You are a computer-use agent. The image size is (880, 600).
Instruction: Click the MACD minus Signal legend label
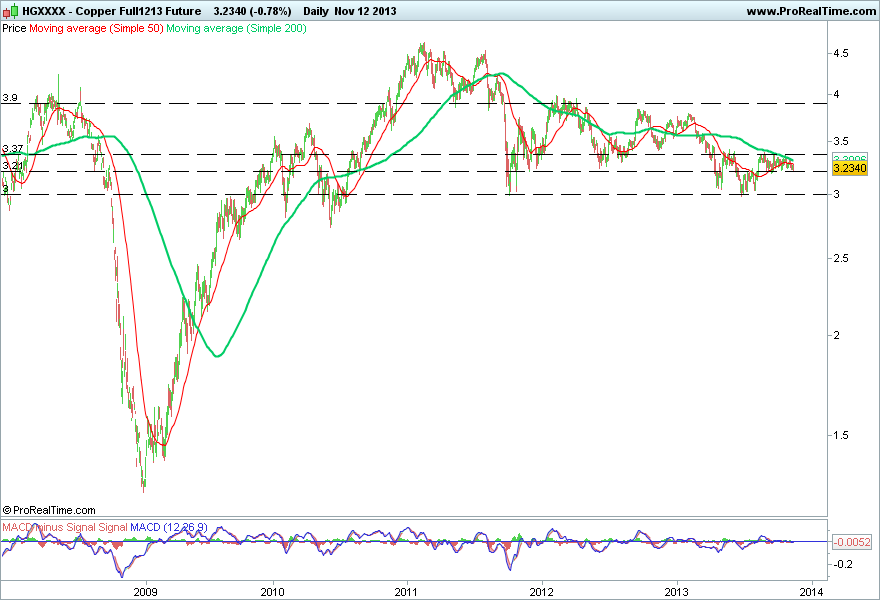click(x=65, y=527)
